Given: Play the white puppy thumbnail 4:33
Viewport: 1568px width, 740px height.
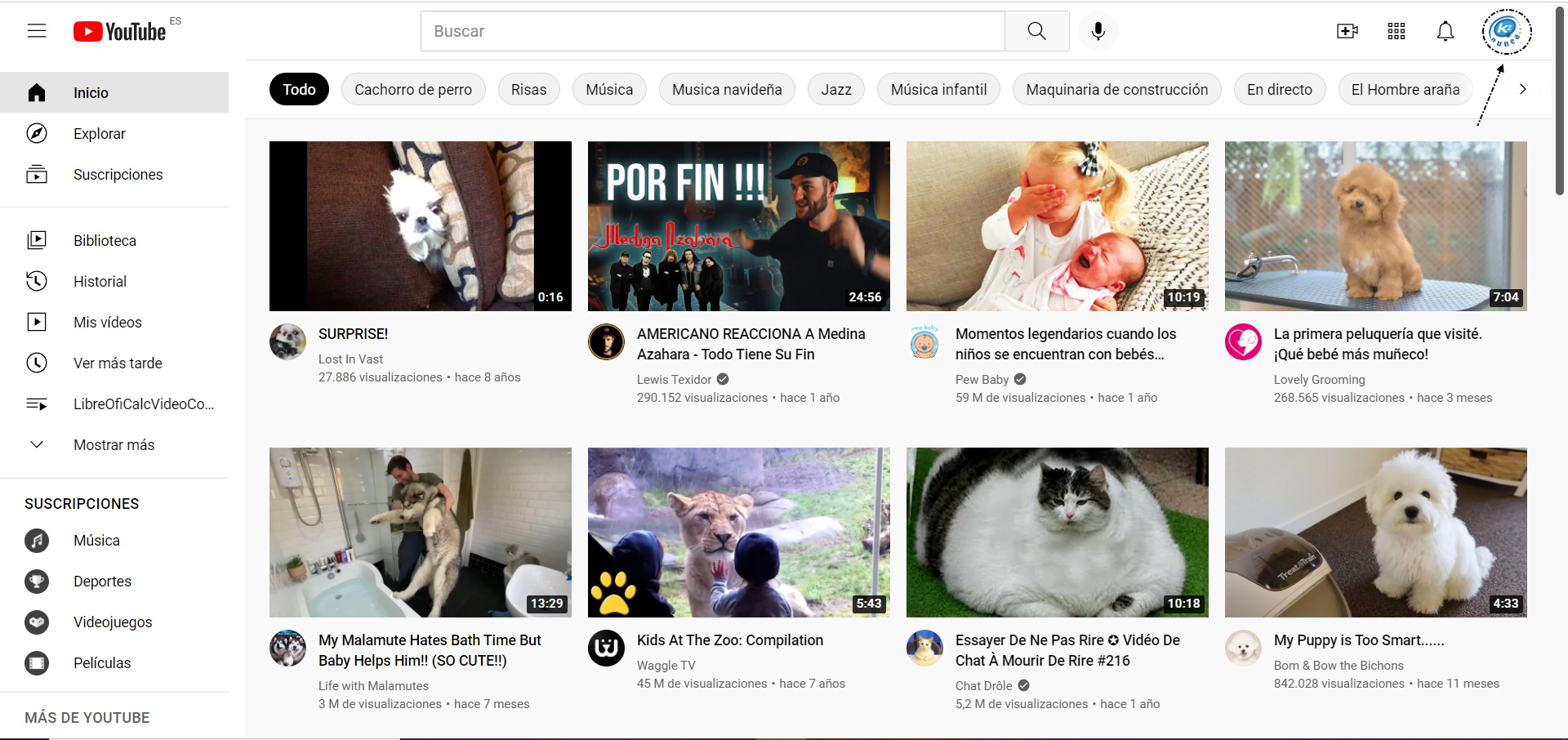Looking at the screenshot, I should coord(1376,533).
